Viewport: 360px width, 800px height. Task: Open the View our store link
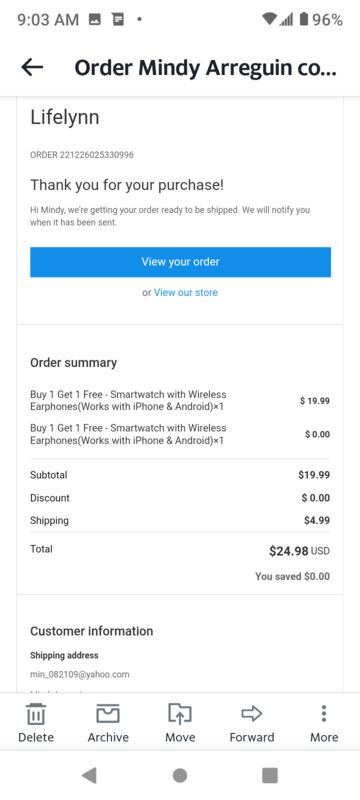(186, 292)
